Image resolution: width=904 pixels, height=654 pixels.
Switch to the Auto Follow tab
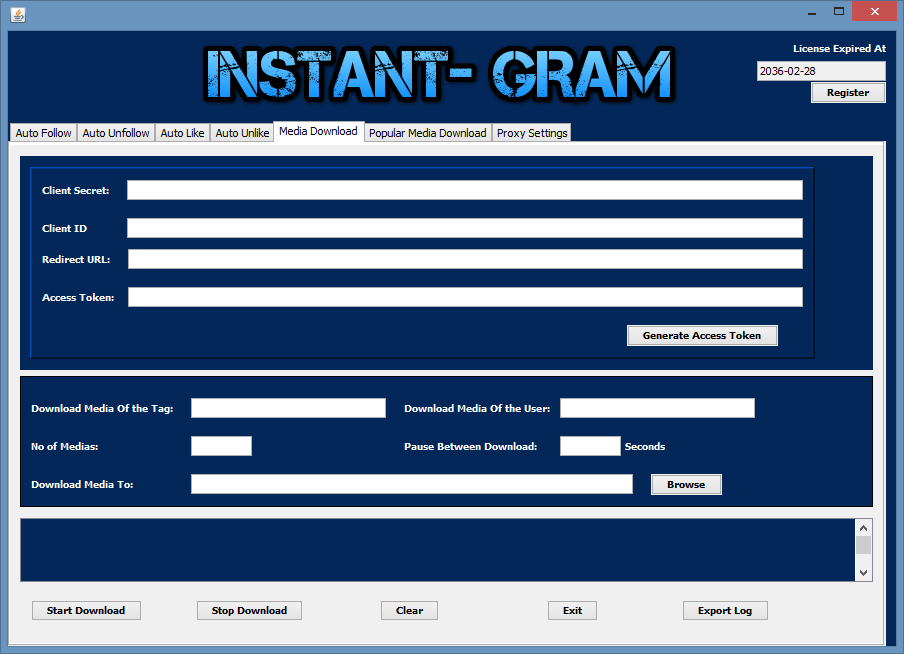(x=43, y=133)
